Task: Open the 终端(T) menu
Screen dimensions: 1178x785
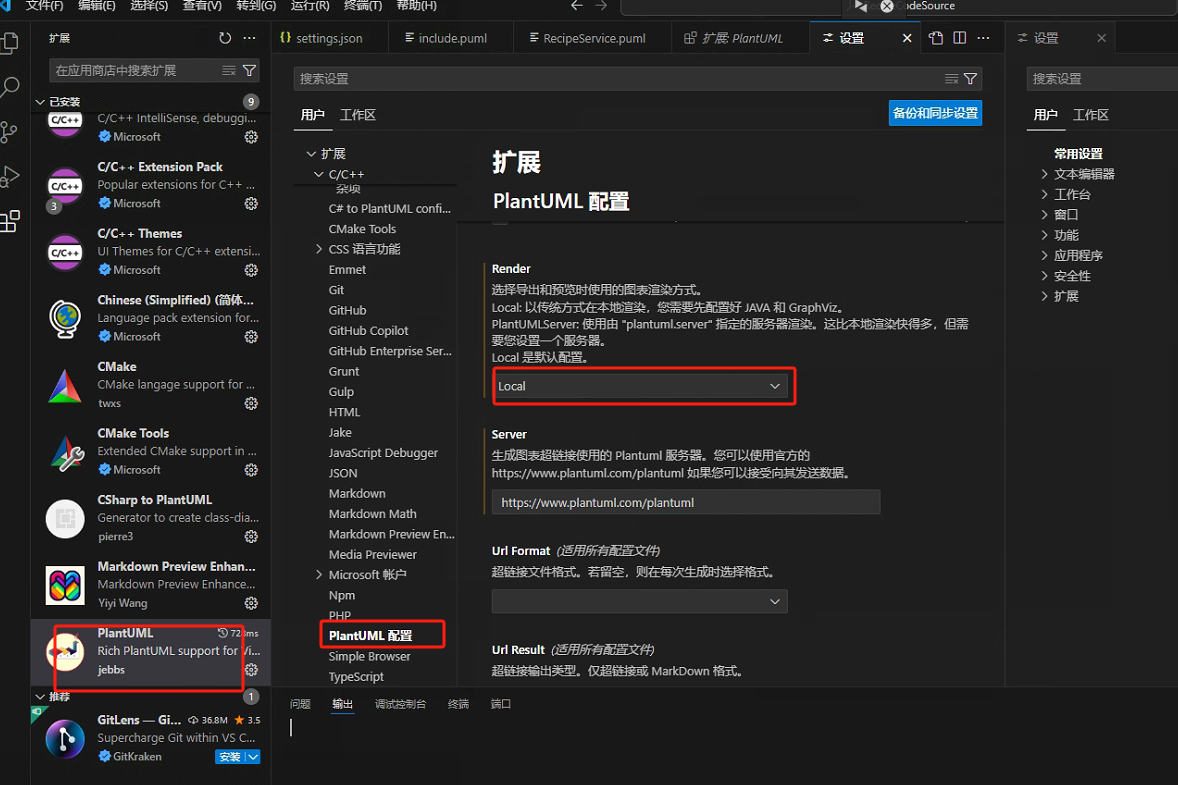Action: click(363, 6)
